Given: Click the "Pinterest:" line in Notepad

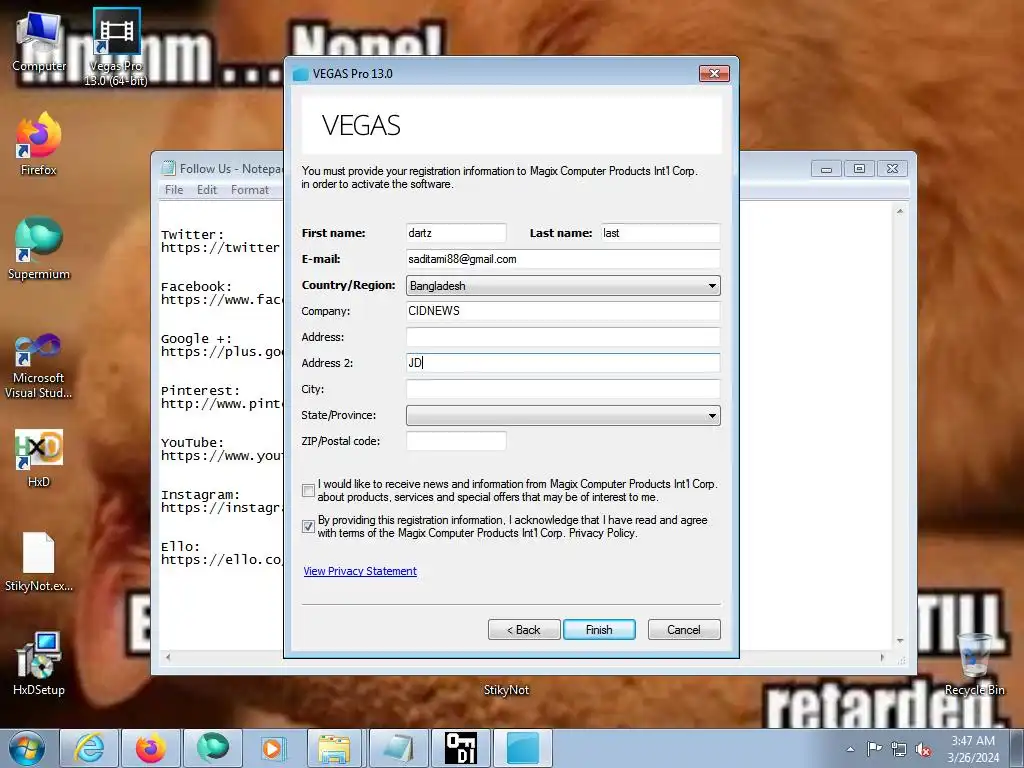Looking at the screenshot, I should pyautogui.click(x=200, y=391).
